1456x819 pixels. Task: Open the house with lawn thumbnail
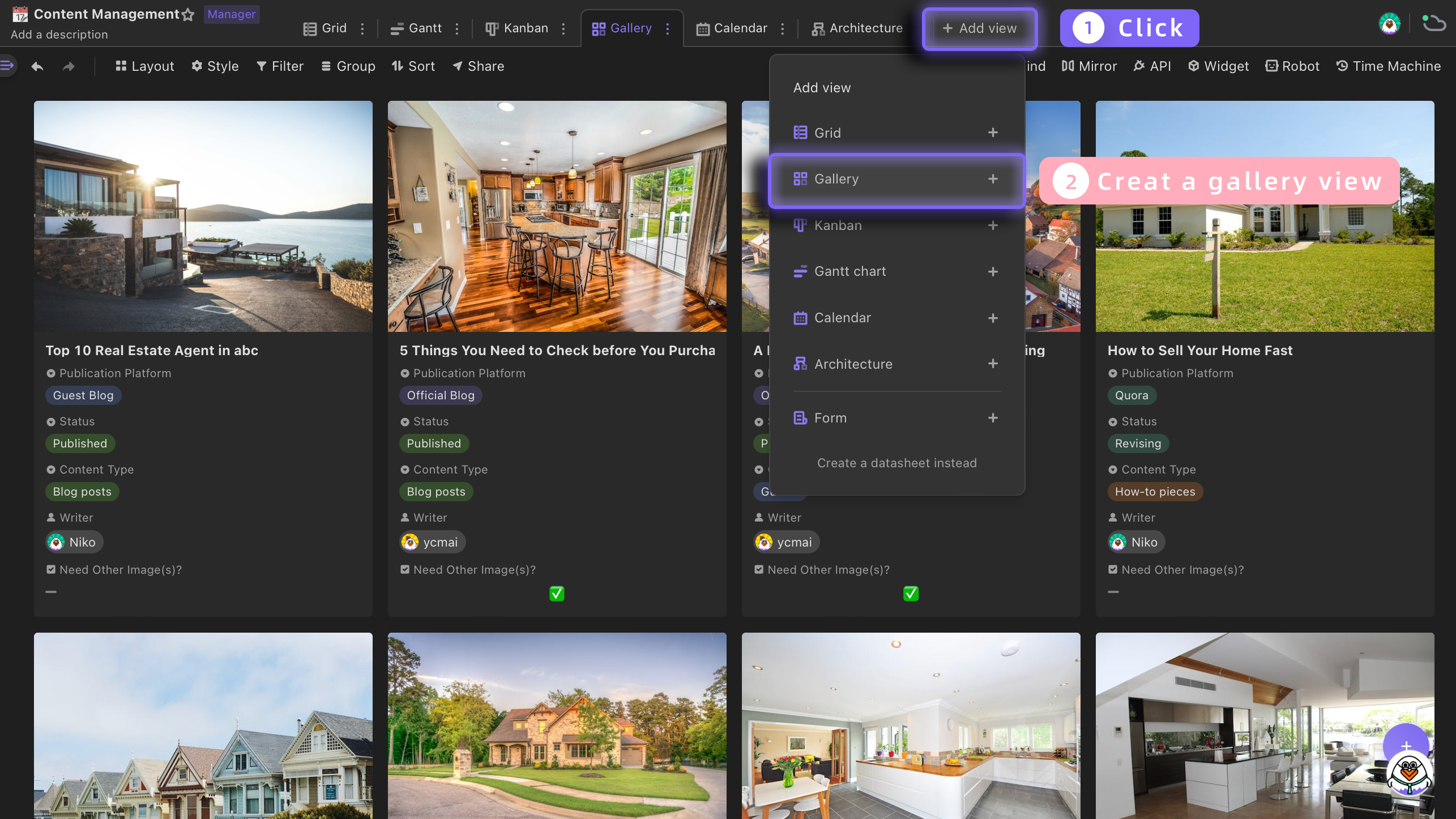[x=1265, y=216]
